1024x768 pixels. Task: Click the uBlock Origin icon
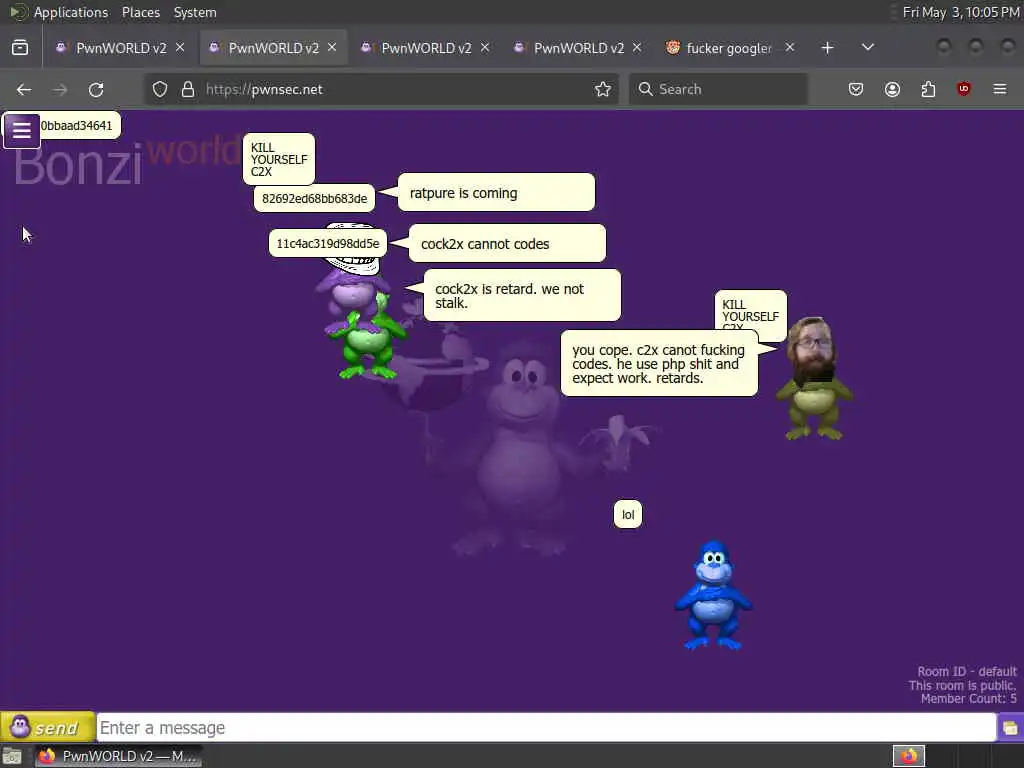[x=964, y=89]
